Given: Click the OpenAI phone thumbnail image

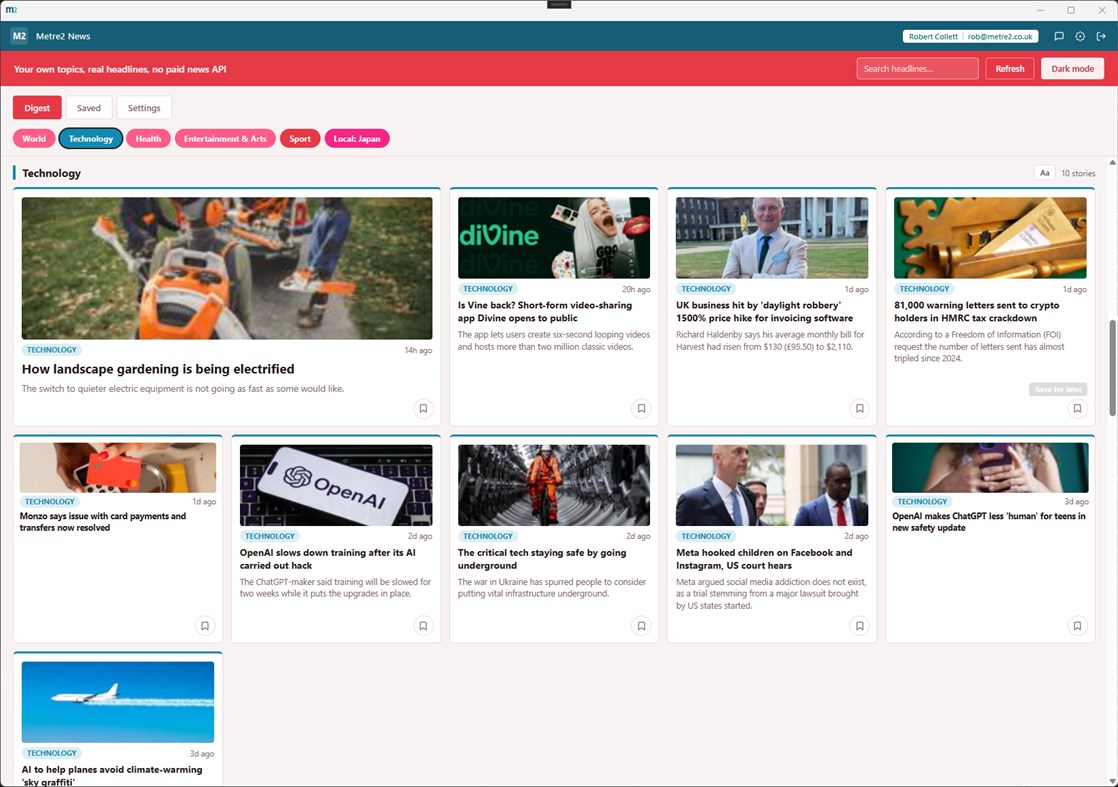Looking at the screenshot, I should point(336,485).
